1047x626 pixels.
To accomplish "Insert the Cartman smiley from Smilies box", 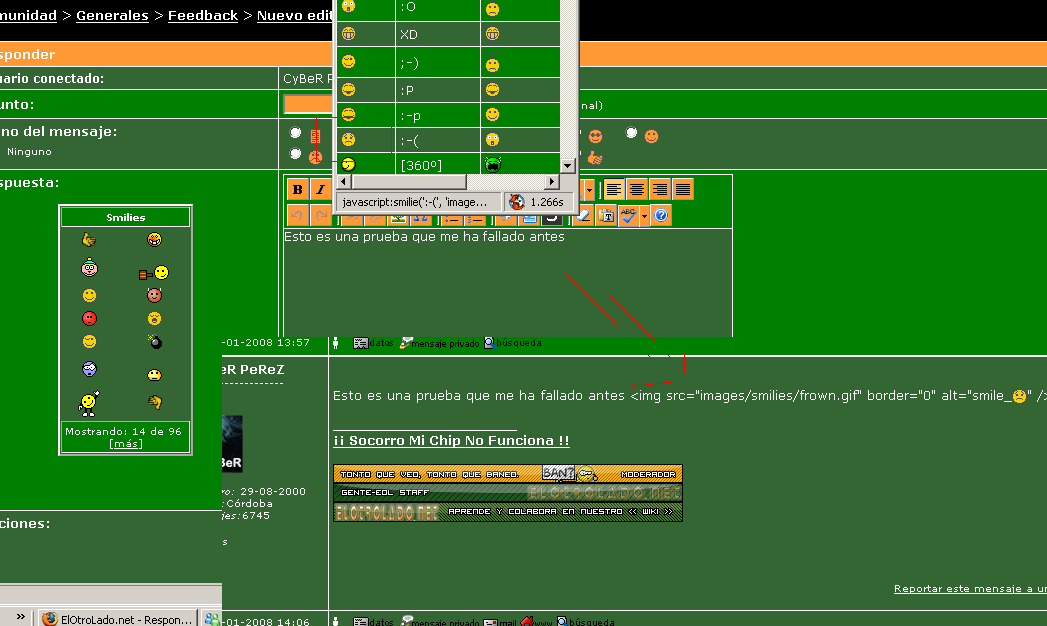I will point(89,268).
